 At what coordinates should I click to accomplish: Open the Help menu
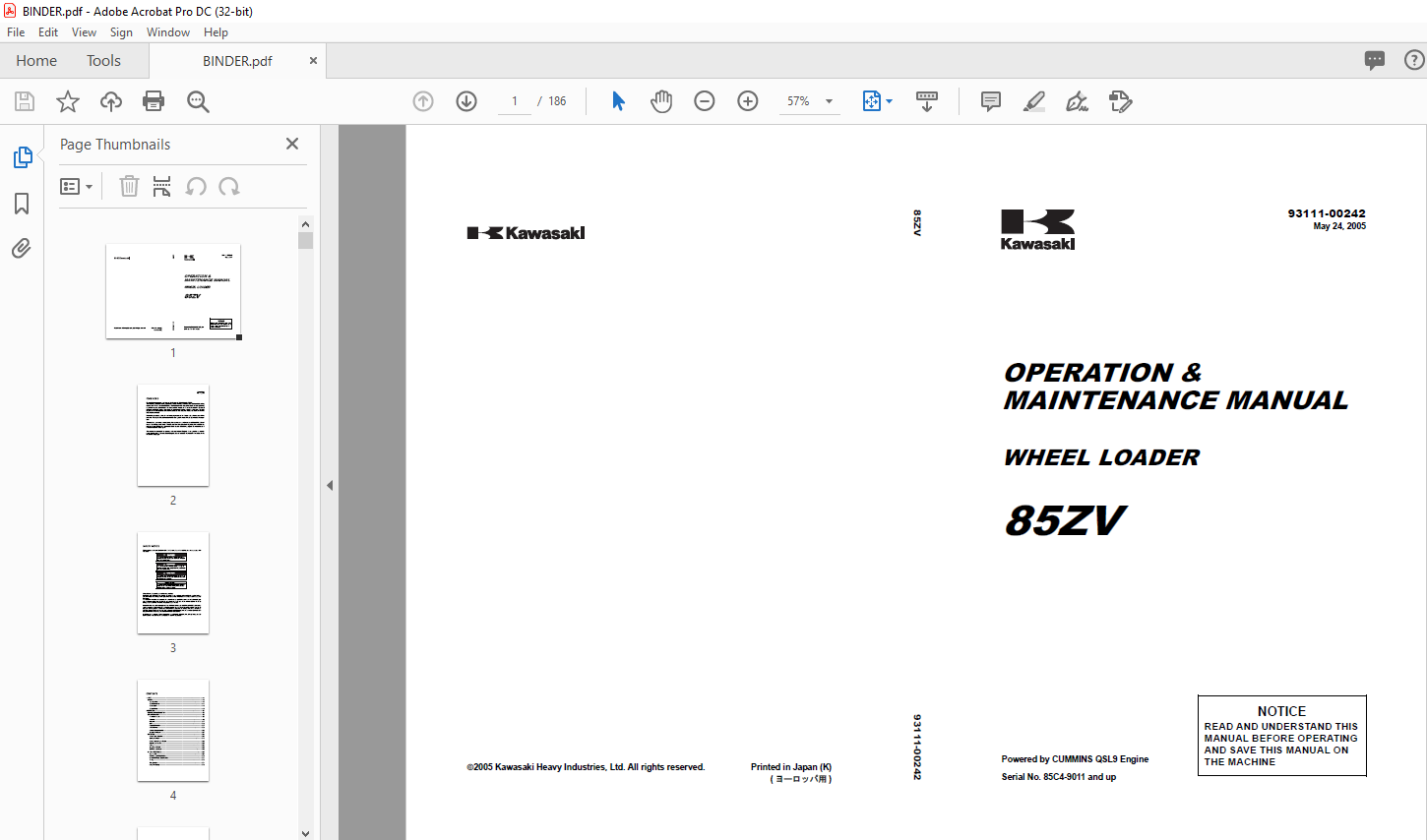click(x=216, y=32)
